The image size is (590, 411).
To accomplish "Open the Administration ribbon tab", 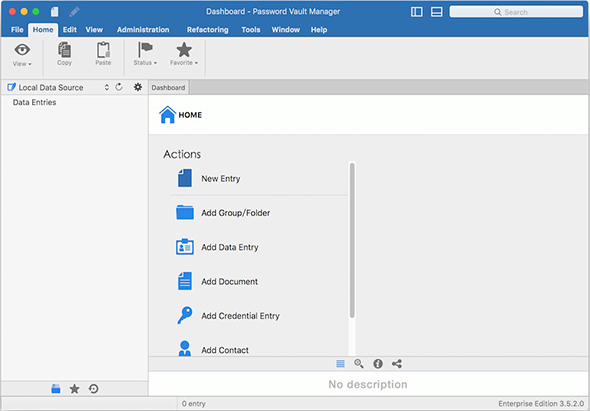I will click(x=143, y=30).
